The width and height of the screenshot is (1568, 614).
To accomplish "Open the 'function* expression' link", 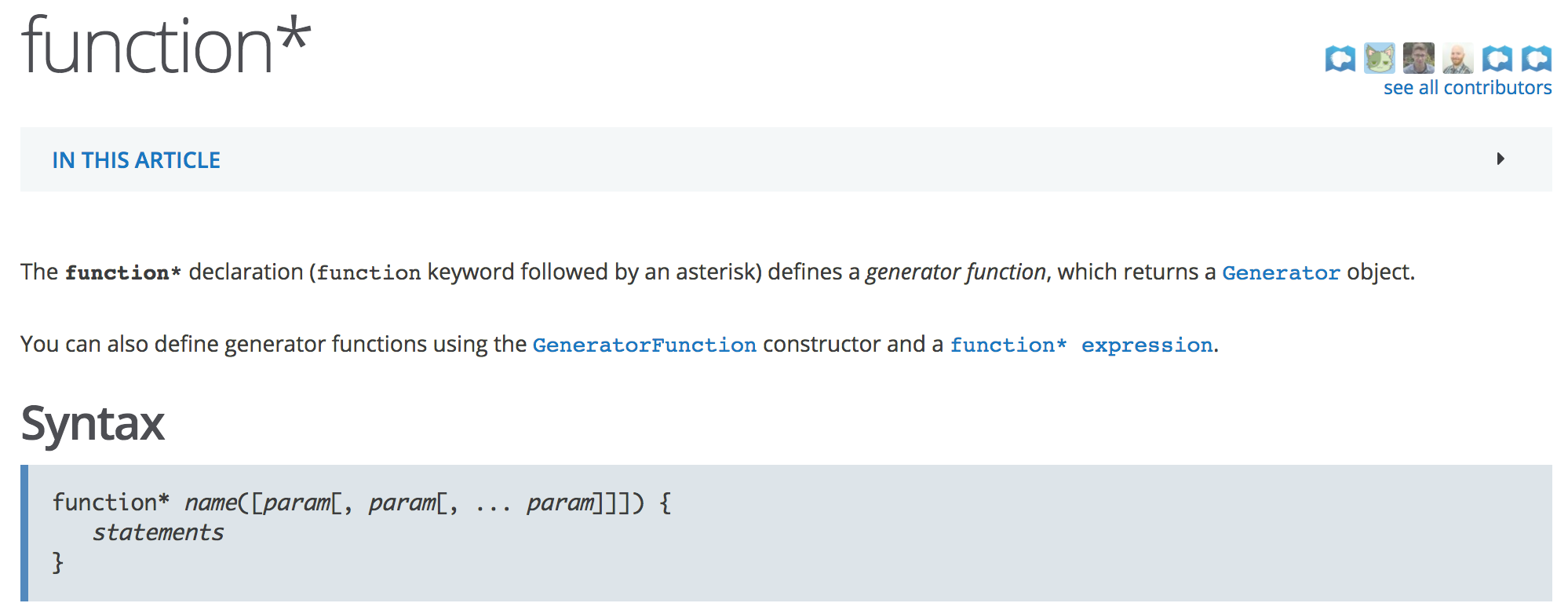I will click(x=1081, y=345).
